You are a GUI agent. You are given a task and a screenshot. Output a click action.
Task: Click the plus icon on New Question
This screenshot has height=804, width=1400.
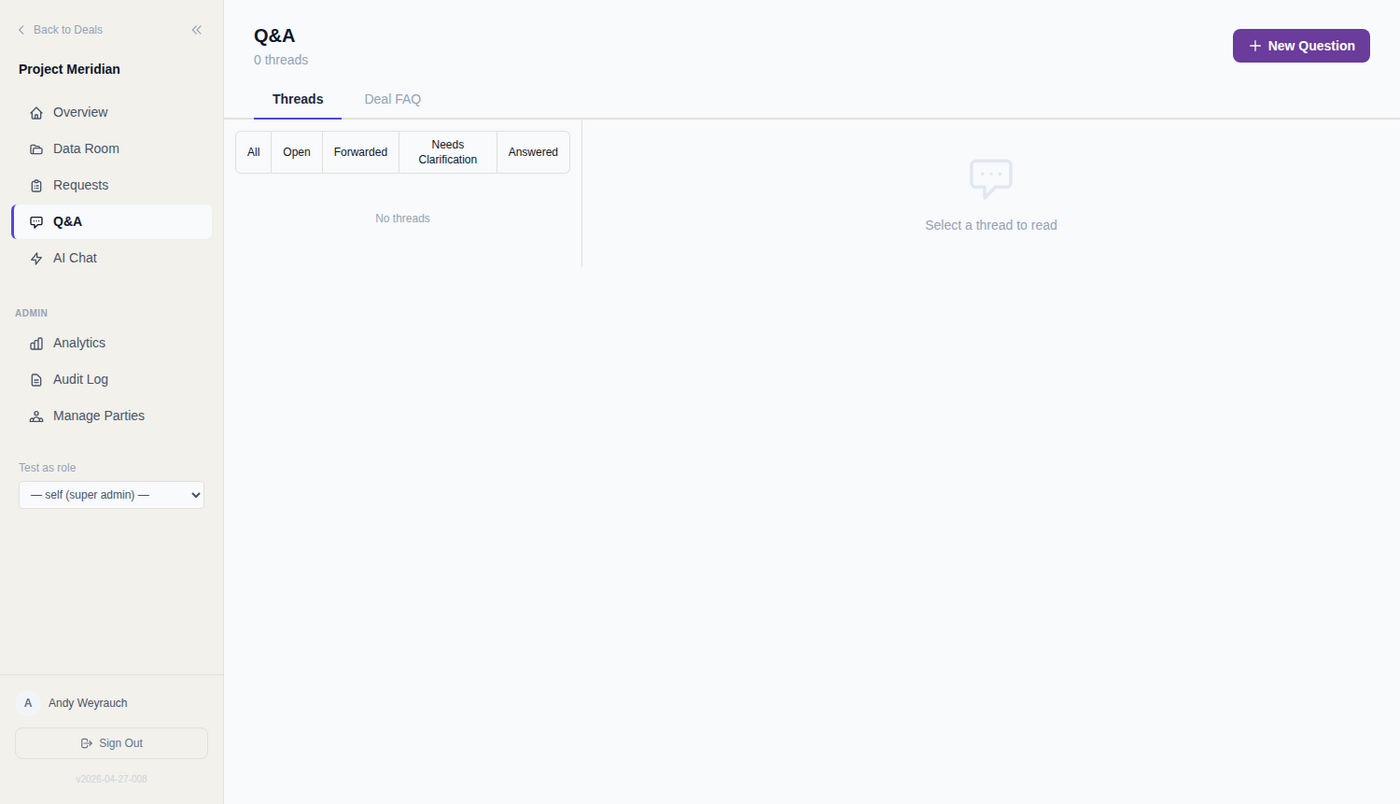1255,46
